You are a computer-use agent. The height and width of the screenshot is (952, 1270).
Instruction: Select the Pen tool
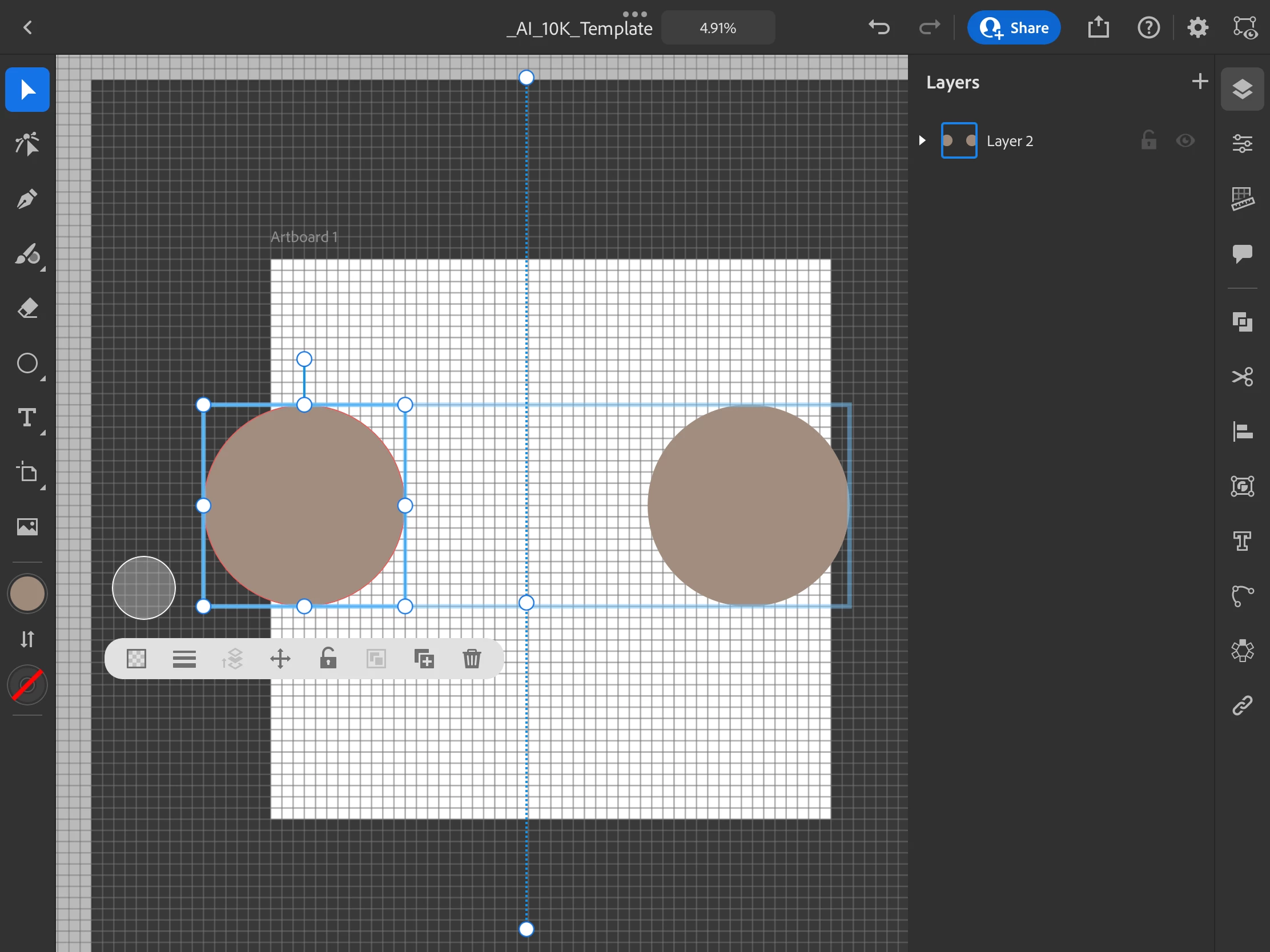click(x=27, y=199)
